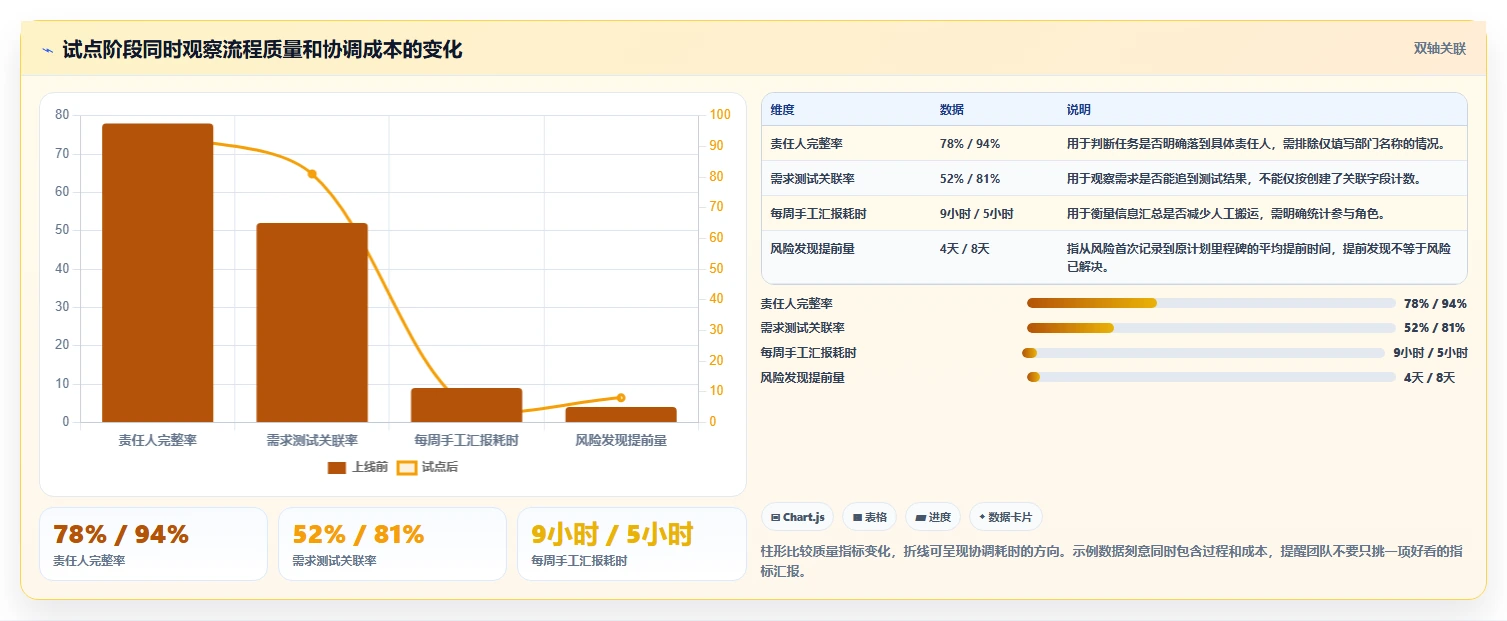
Task: Open the 52% / 81% data card
Action: 392,544
